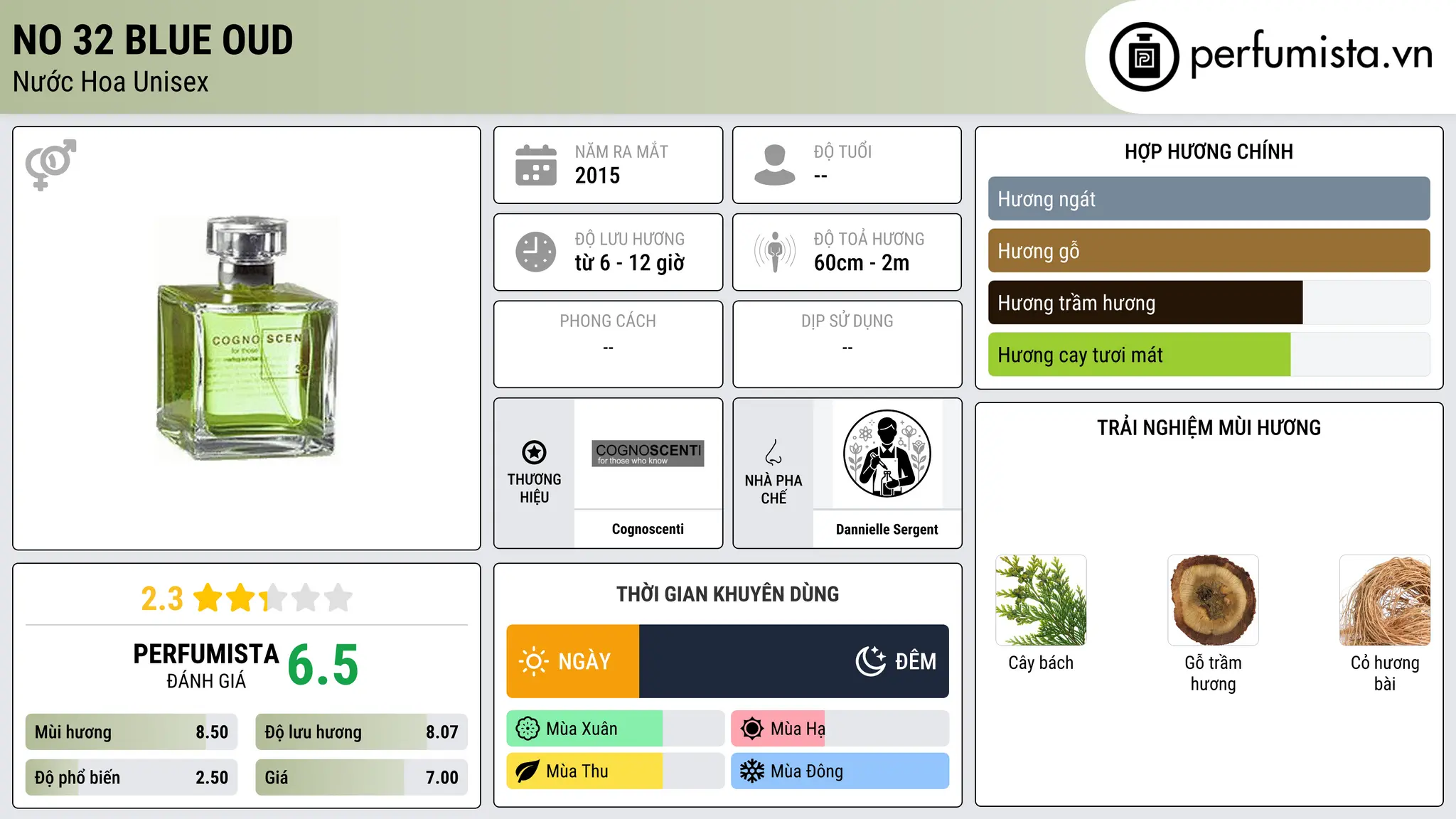Click the Hợp hương chính heading
This screenshot has width=1456, height=819.
tap(1209, 151)
